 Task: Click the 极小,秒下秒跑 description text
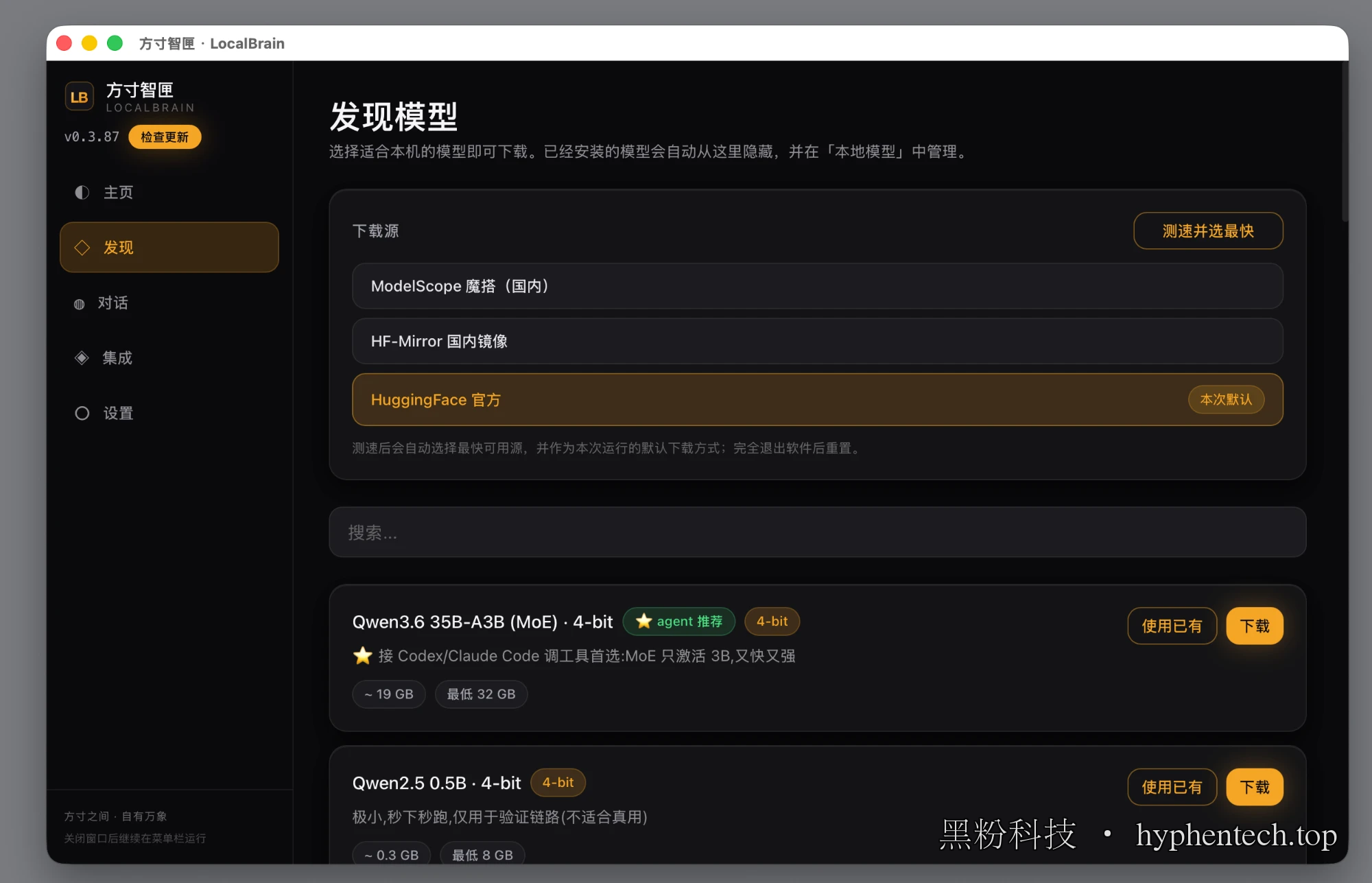tap(500, 817)
